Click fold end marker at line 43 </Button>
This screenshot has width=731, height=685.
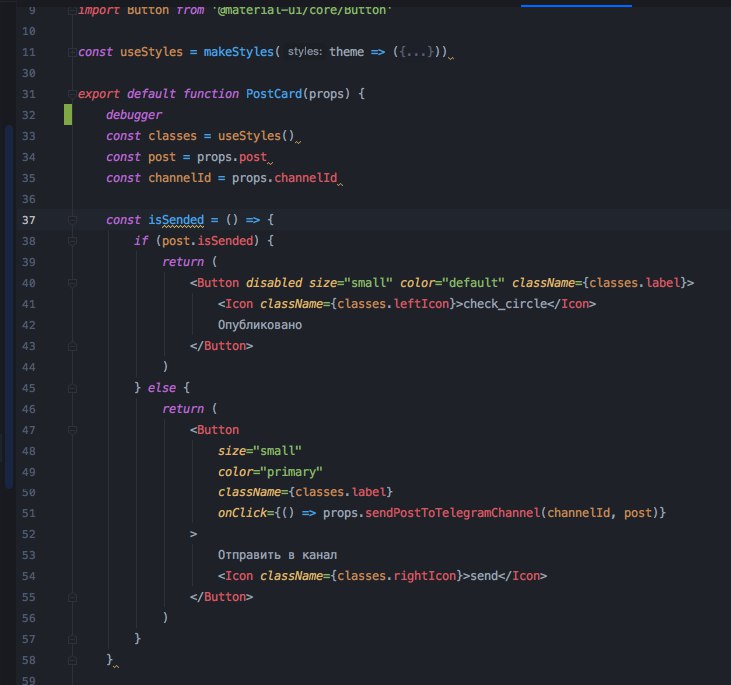[x=72, y=346]
